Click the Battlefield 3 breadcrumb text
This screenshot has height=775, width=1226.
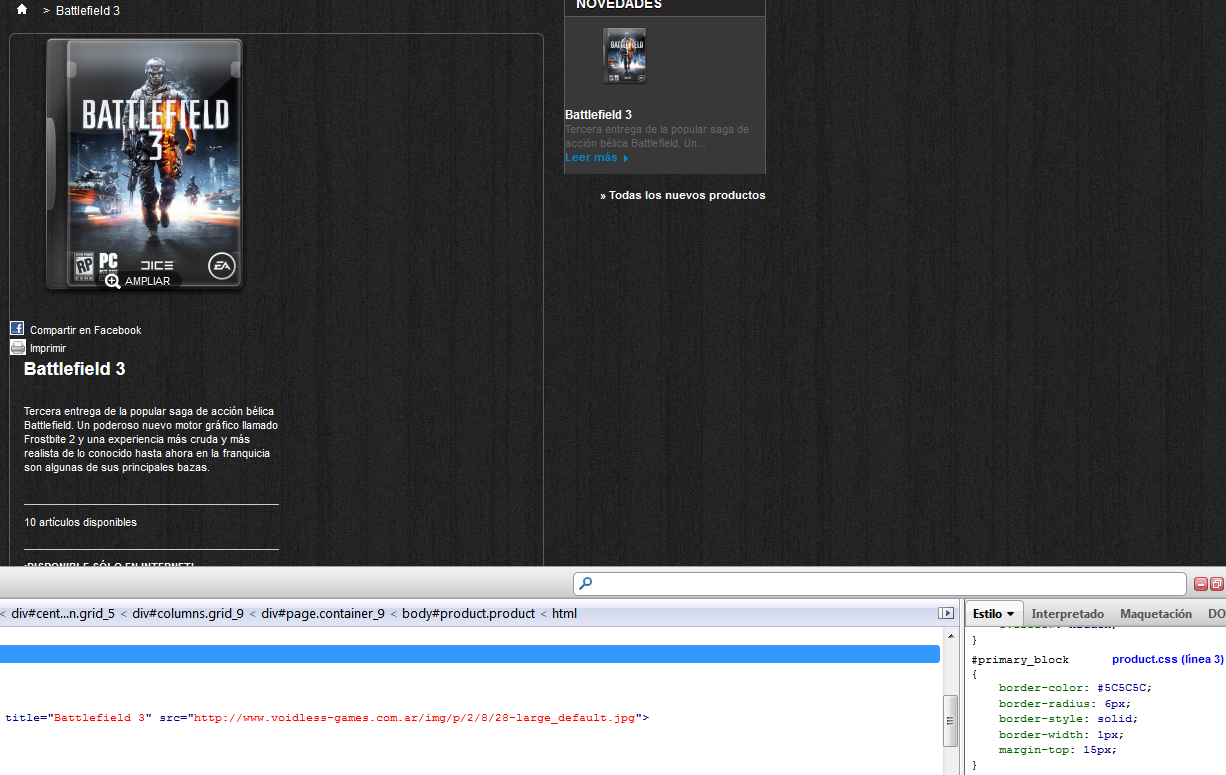click(88, 10)
